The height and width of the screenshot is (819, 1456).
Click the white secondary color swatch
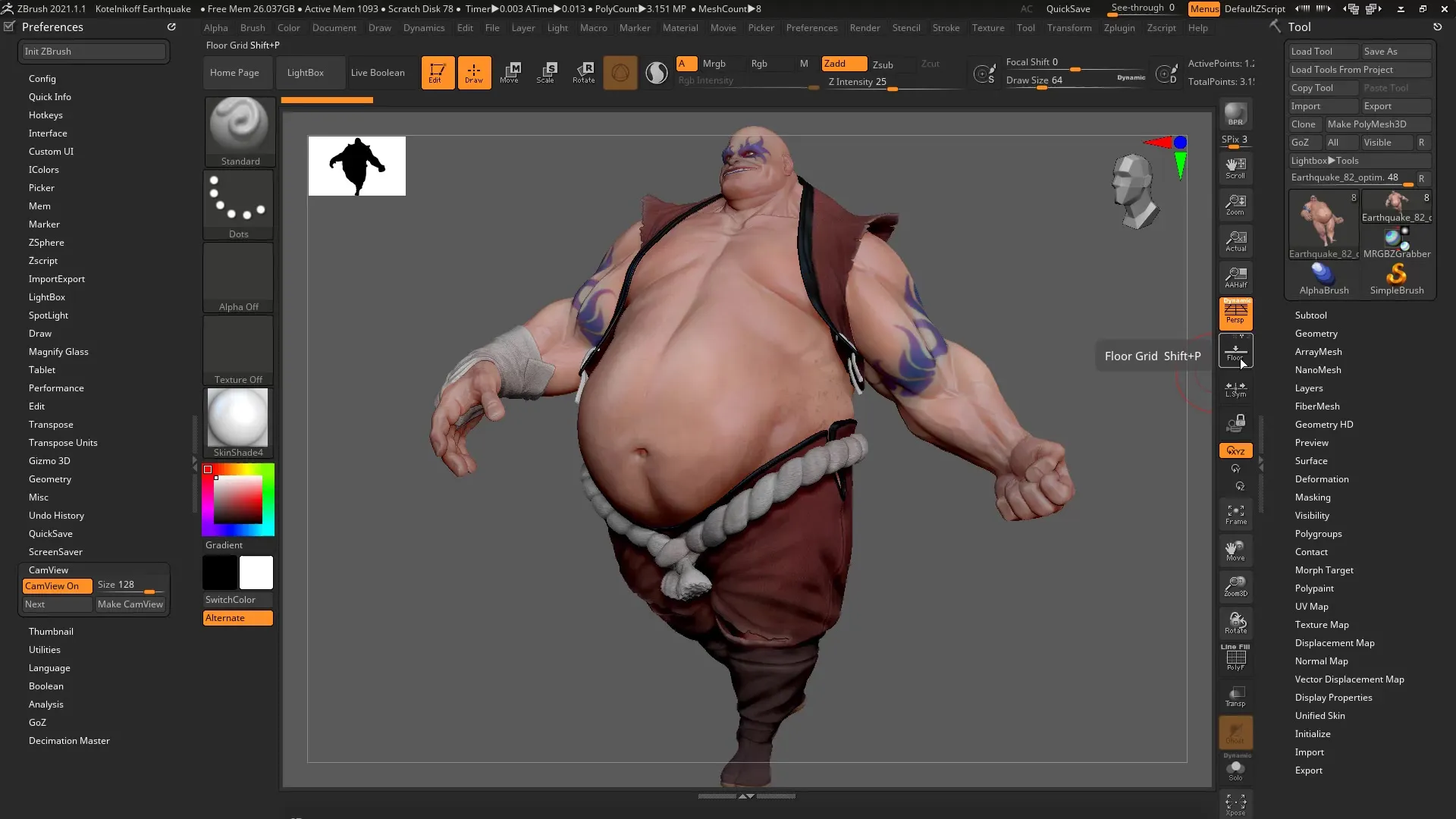coord(256,573)
